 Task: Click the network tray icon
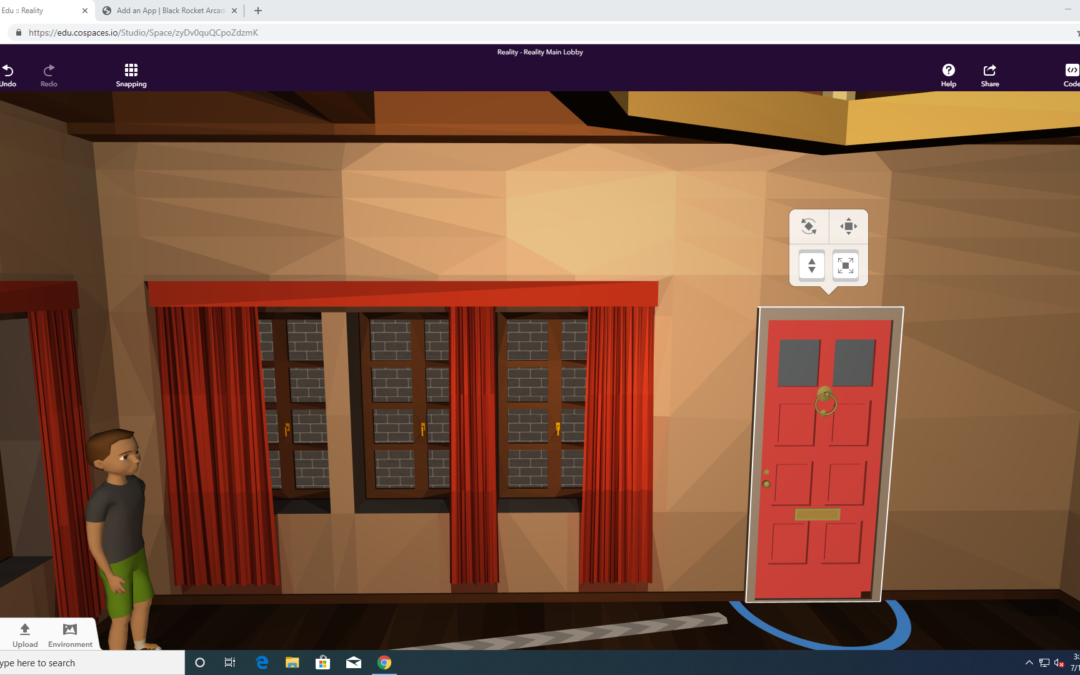1044,663
